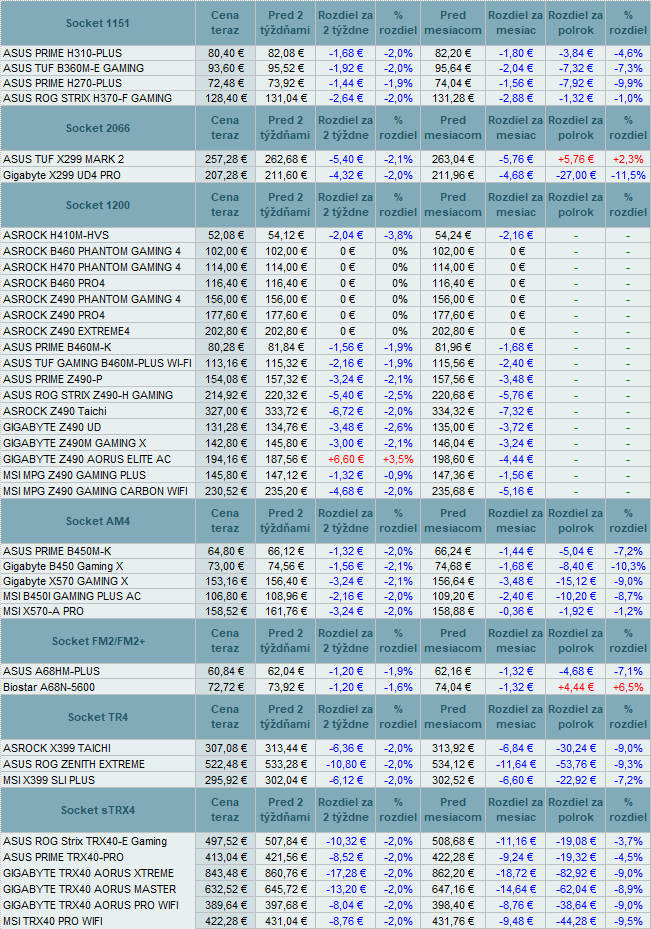The image size is (651, 929).
Task: Click ASUS ROG STRIX H370-F GAMING name
Action: (x=88, y=98)
